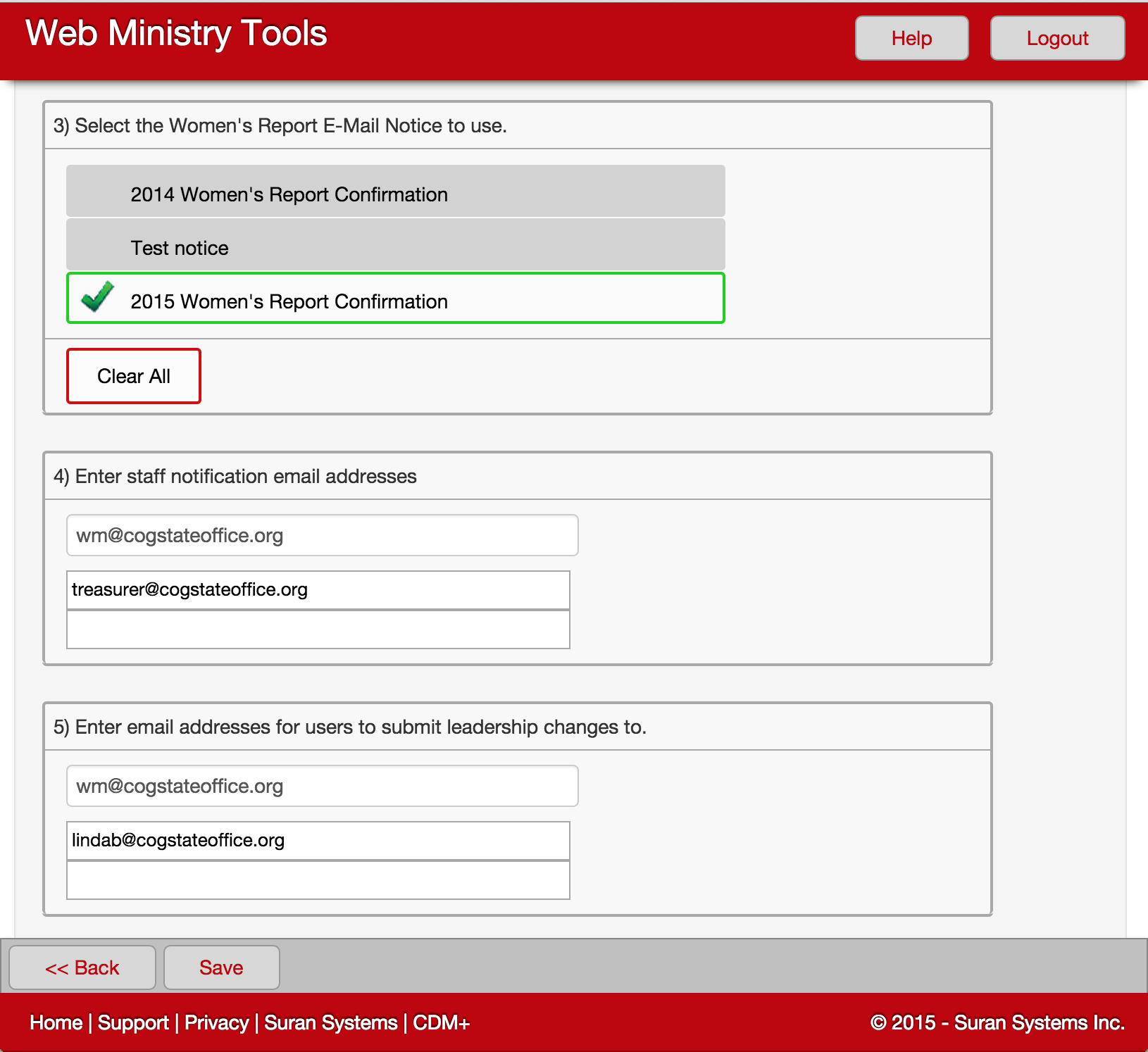
Task: Select treasurer@cogstateoffice.org in the staff list
Action: (x=318, y=590)
